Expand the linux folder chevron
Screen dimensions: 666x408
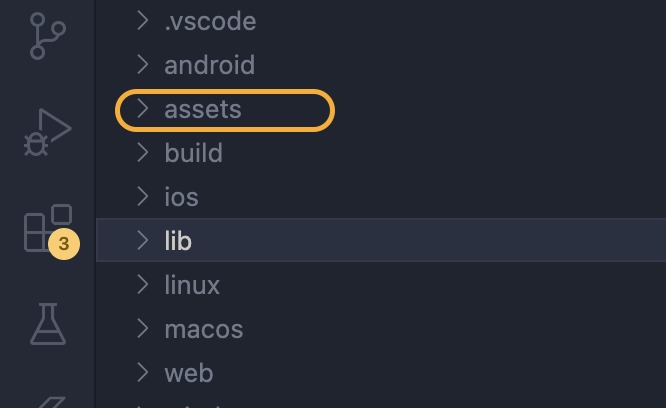[x=143, y=285]
